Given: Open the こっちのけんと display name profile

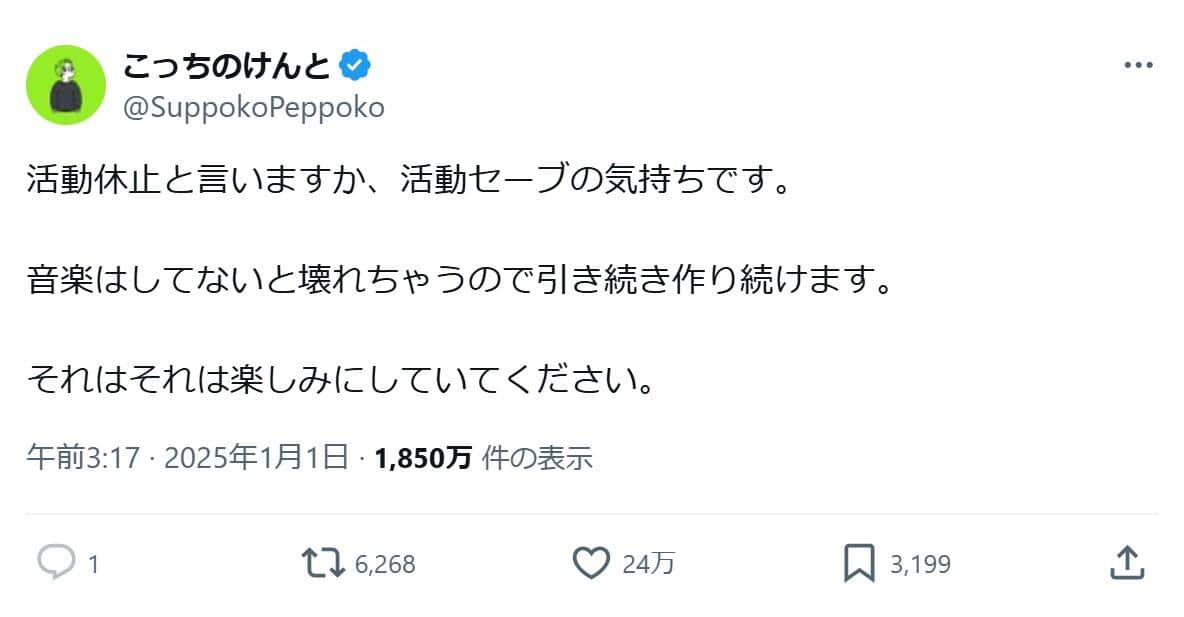Looking at the screenshot, I should coord(228,67).
